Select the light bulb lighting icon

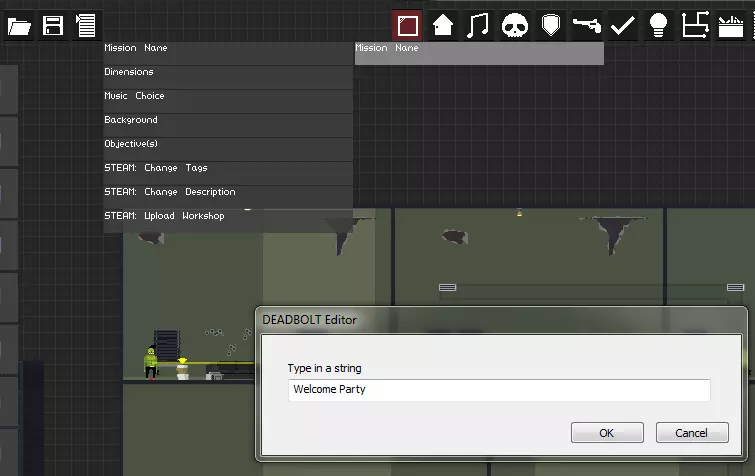pyautogui.click(x=658, y=26)
